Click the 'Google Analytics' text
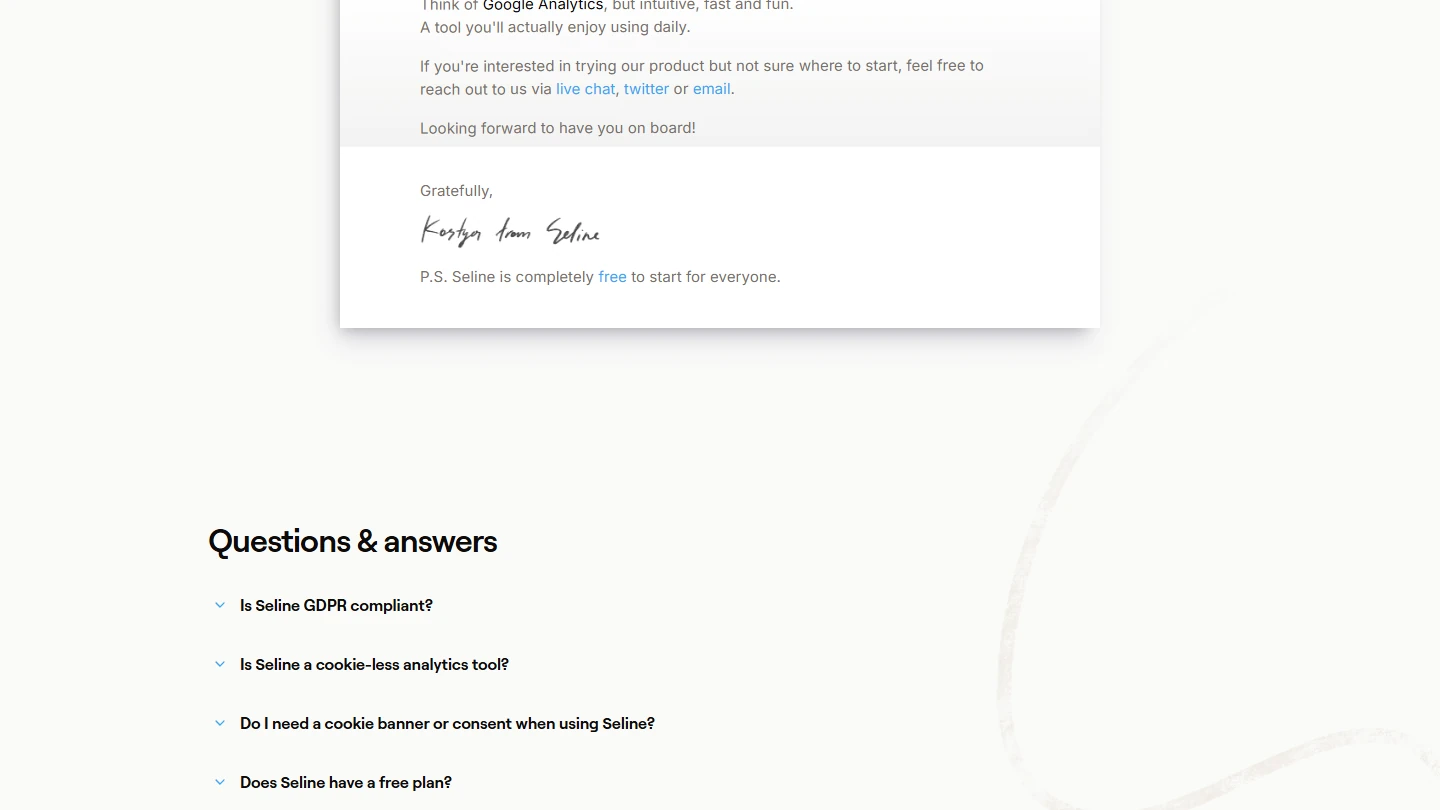 [x=543, y=5]
